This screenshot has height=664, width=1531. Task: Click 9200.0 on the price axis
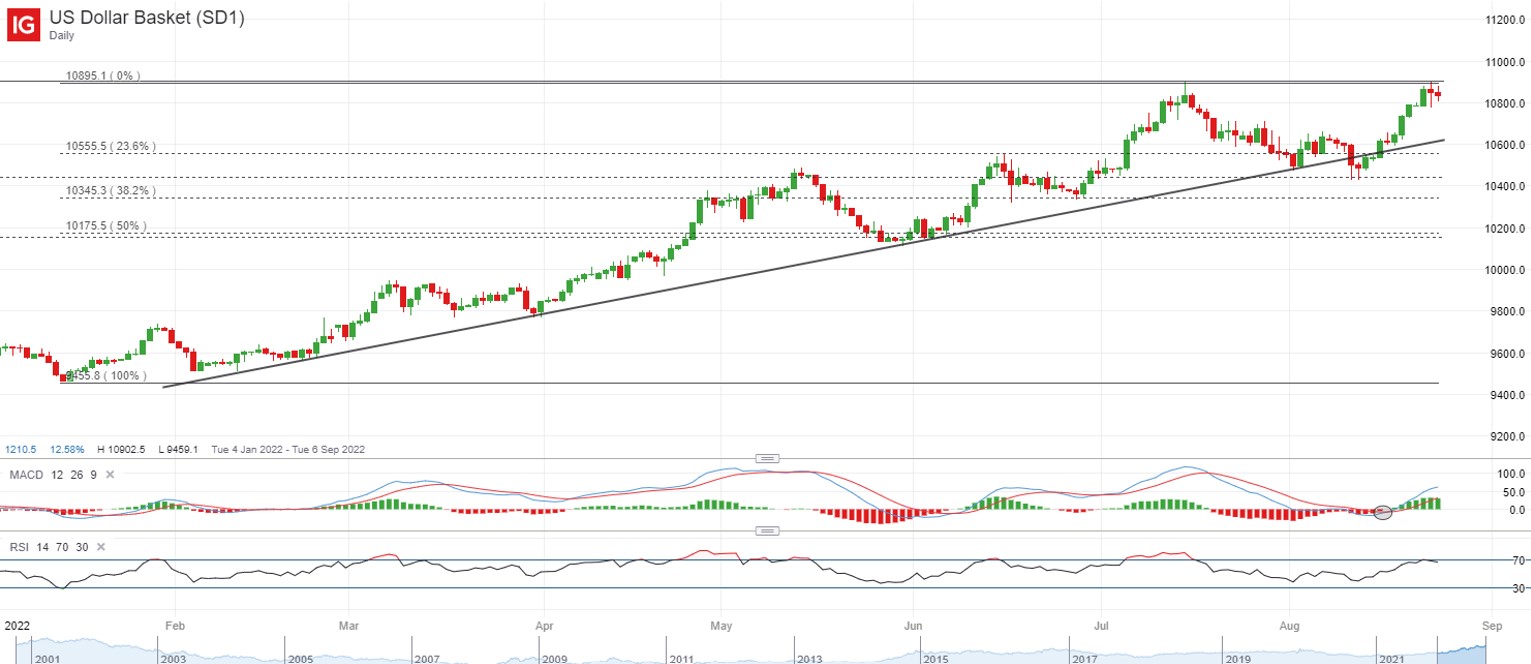click(x=1507, y=437)
